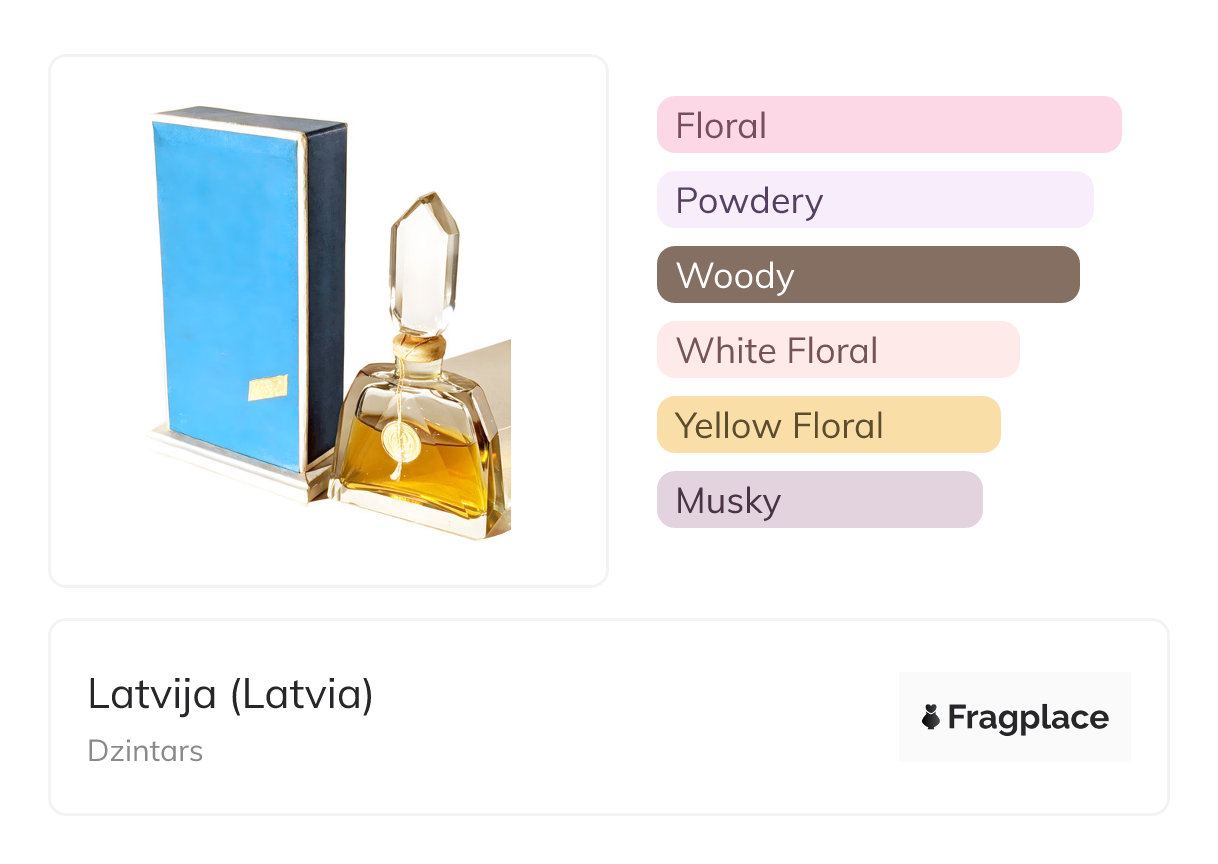Select the Musky accord bar
The height and width of the screenshot is (864, 1218).
(x=819, y=500)
